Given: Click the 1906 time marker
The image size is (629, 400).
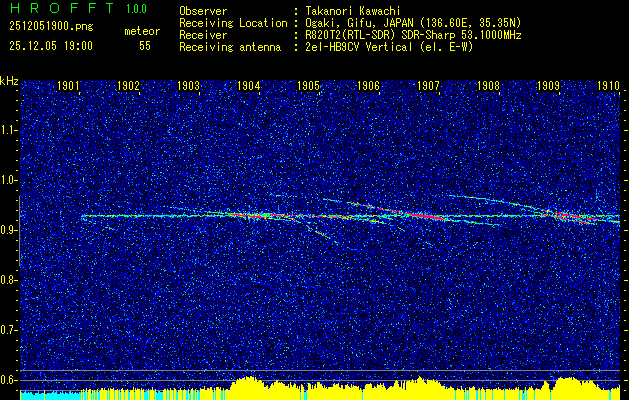Looking at the screenshot, I should point(369,86).
